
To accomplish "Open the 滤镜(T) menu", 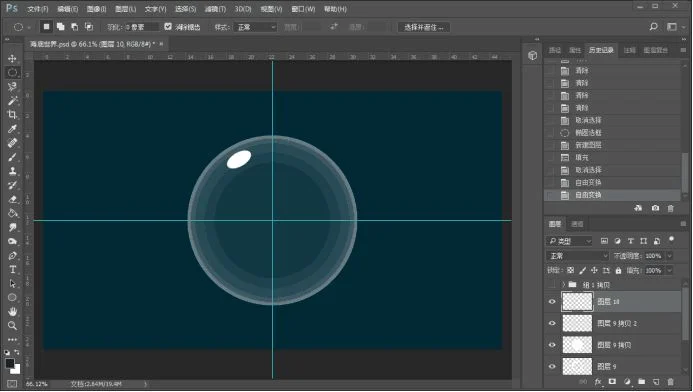I will 215,9.
